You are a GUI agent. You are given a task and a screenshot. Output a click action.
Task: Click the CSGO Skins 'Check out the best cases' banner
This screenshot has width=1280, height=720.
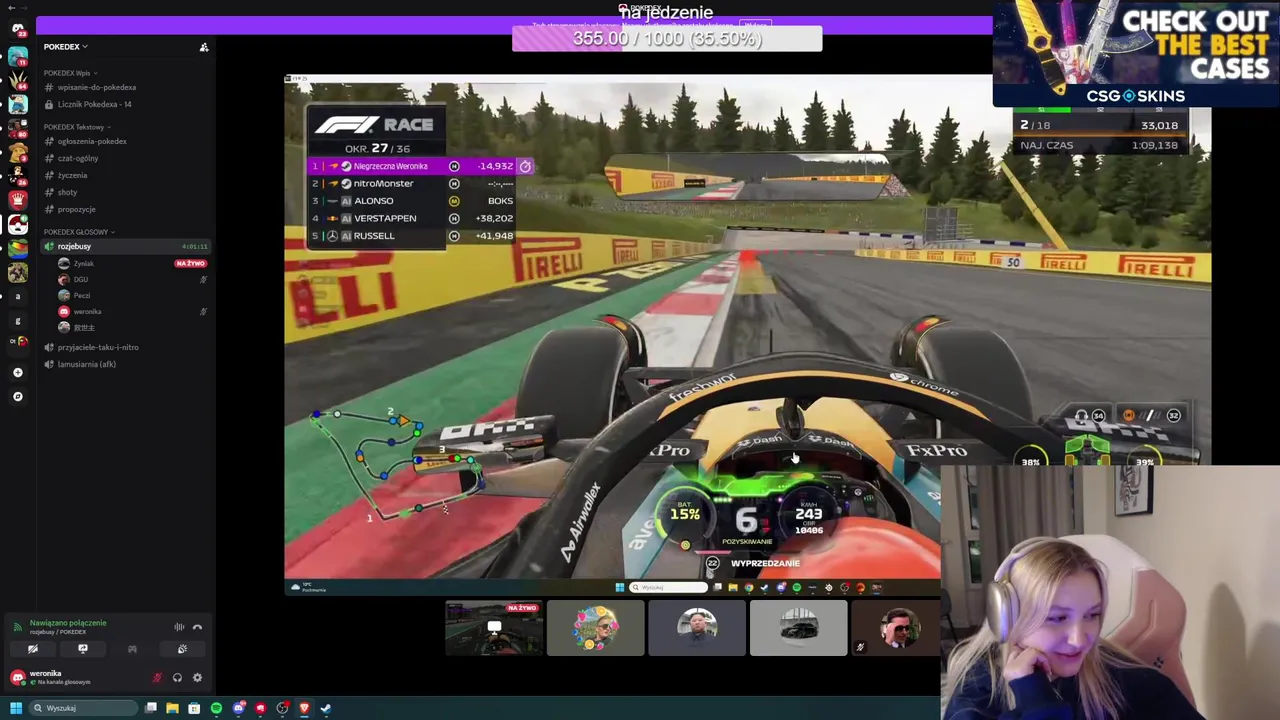tap(1136, 54)
